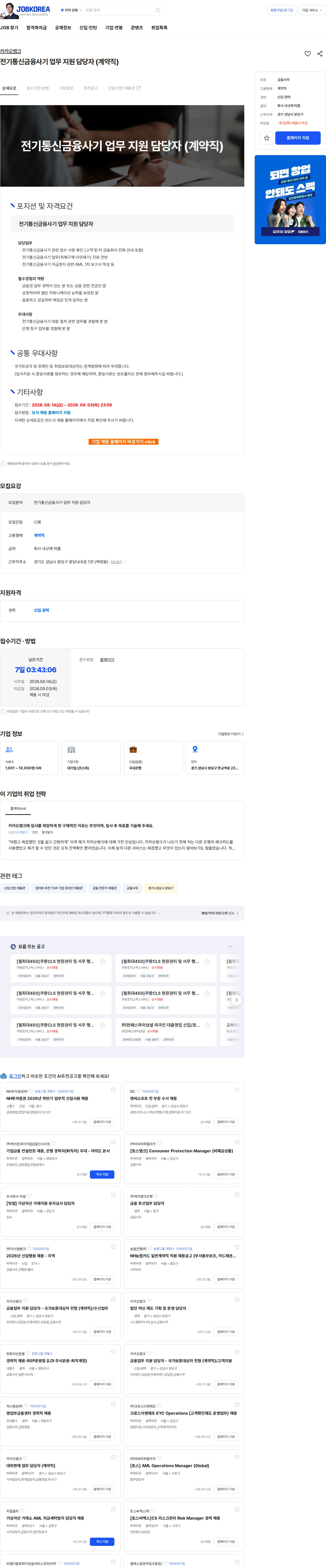Click 즉시 지원 for 기업금융 컨설턴트 posting

point(102,1175)
